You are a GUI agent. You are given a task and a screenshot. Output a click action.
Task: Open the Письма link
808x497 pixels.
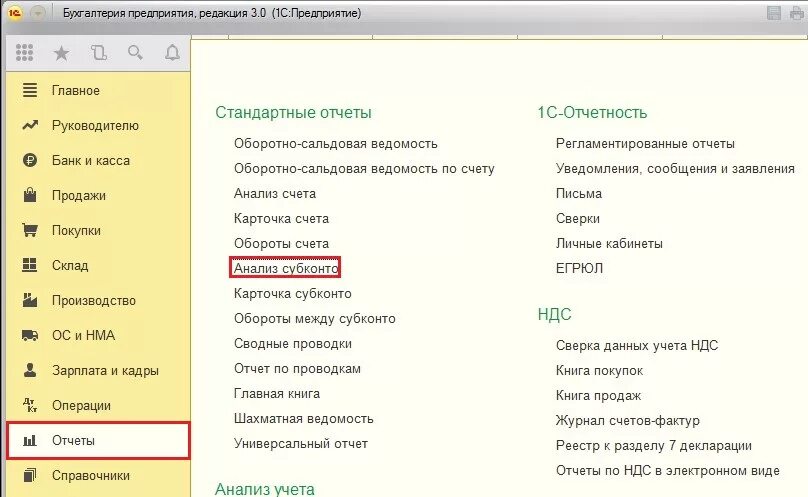click(579, 194)
